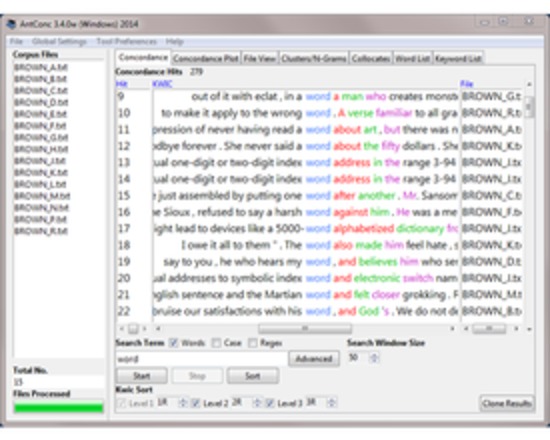Click the results vertical scrollbar thumb

pyautogui.click(x=529, y=106)
